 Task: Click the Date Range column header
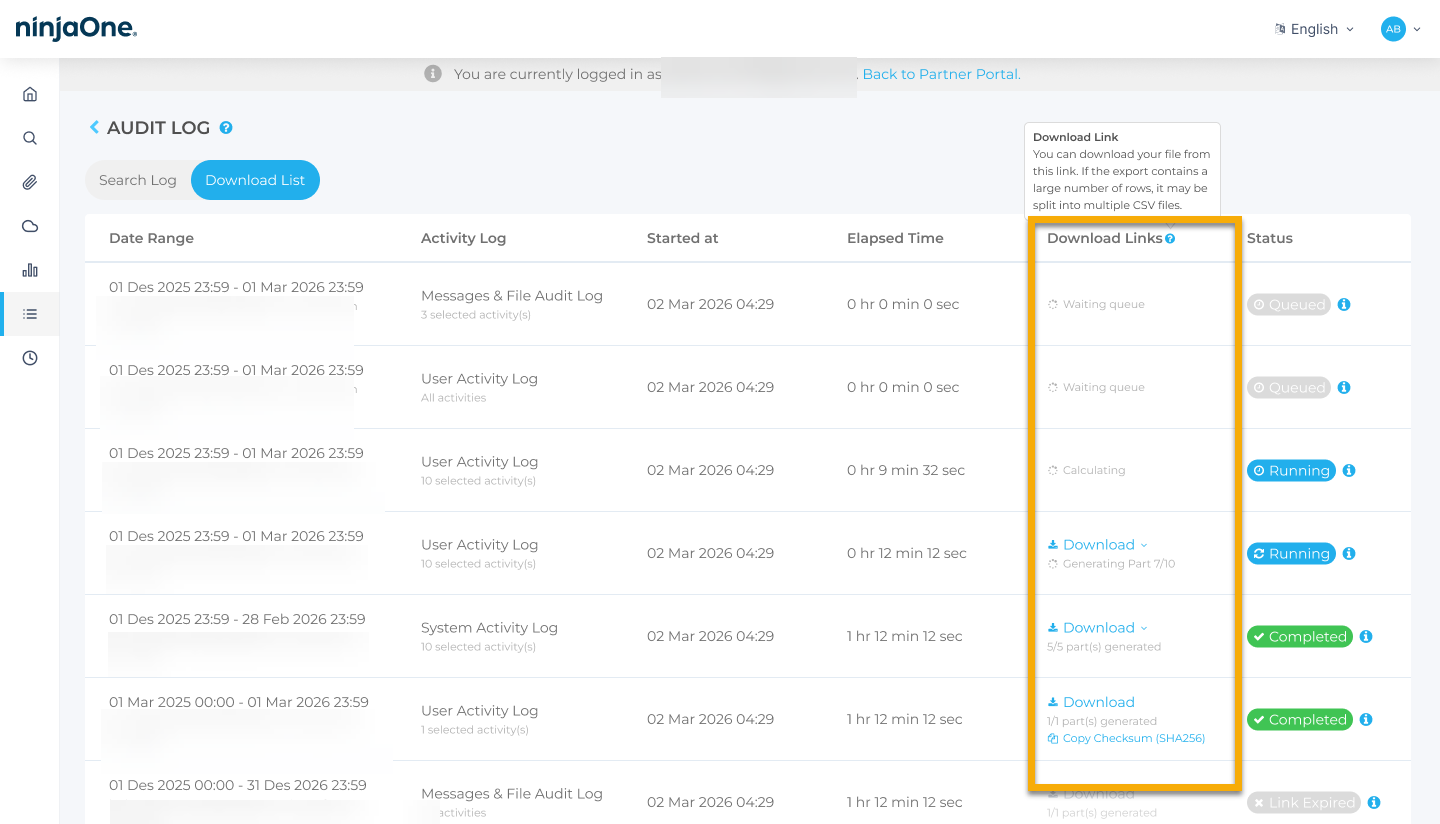[x=151, y=238]
